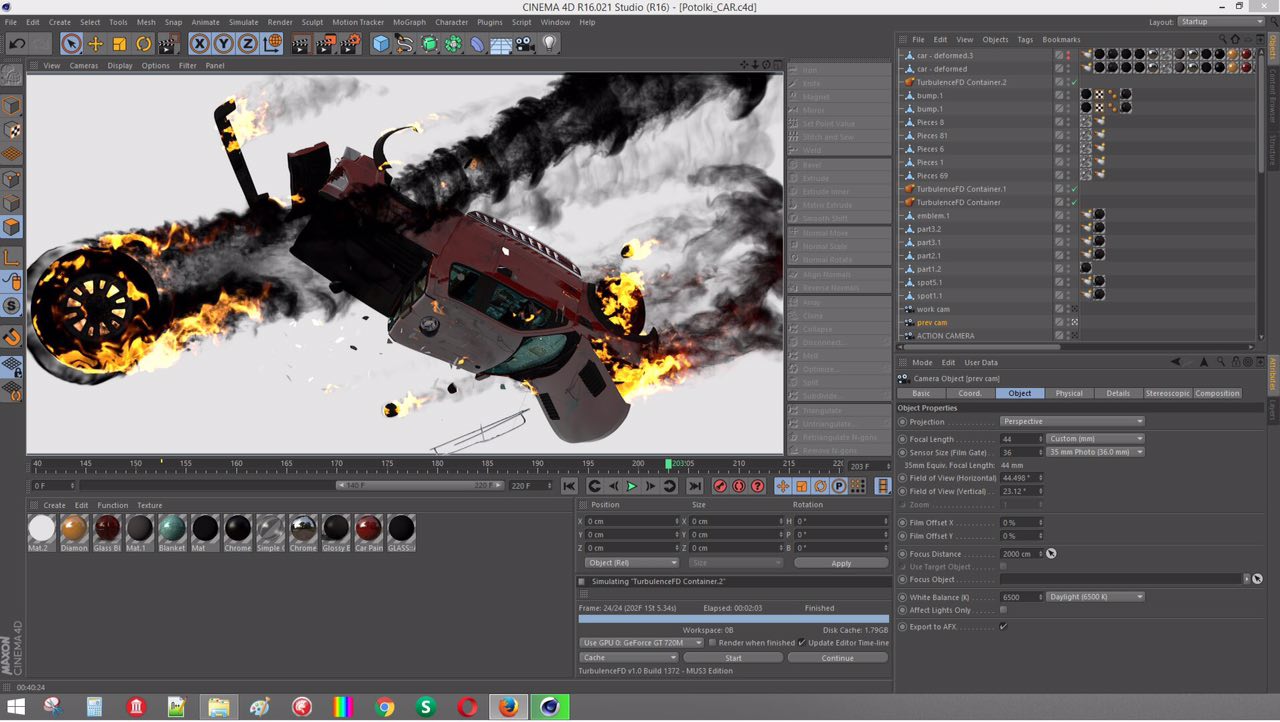Go to end of timeline
Screen dimensions: 1280x722
tap(694, 486)
